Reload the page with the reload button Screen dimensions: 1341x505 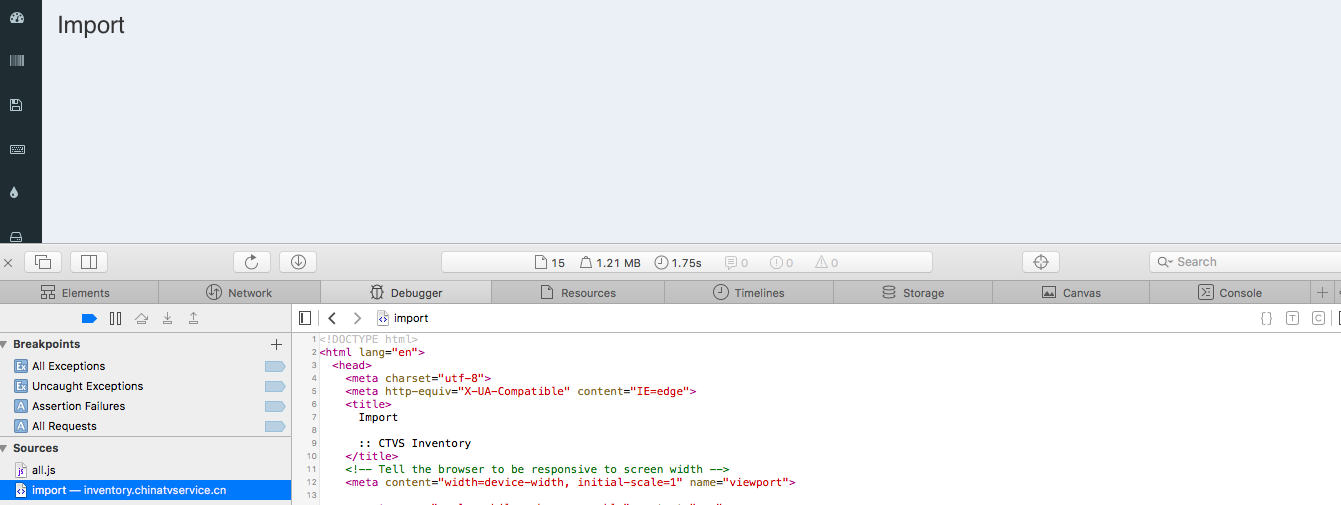coord(252,262)
